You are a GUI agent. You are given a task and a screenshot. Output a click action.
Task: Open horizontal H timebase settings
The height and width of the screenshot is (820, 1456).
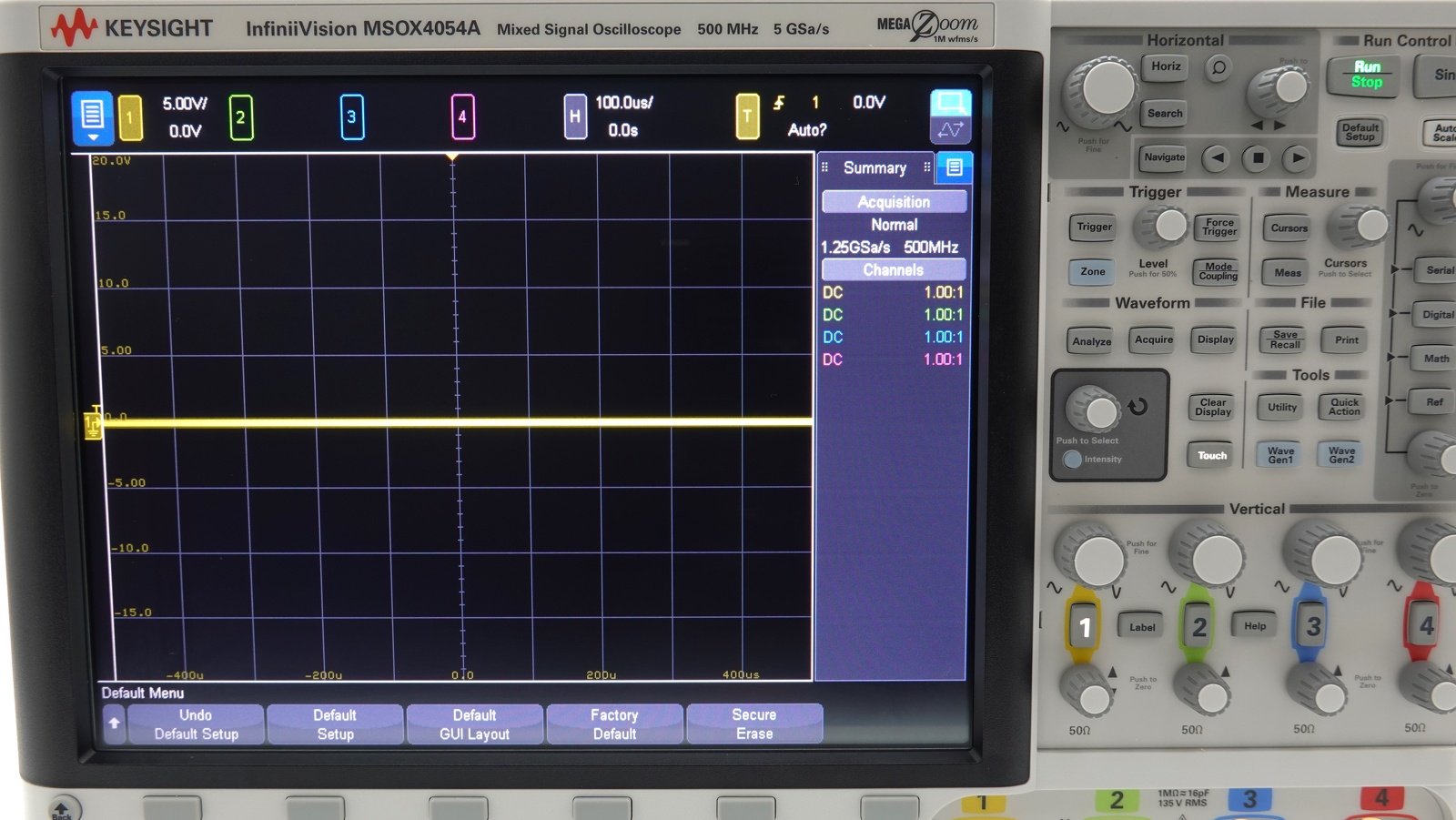click(574, 116)
